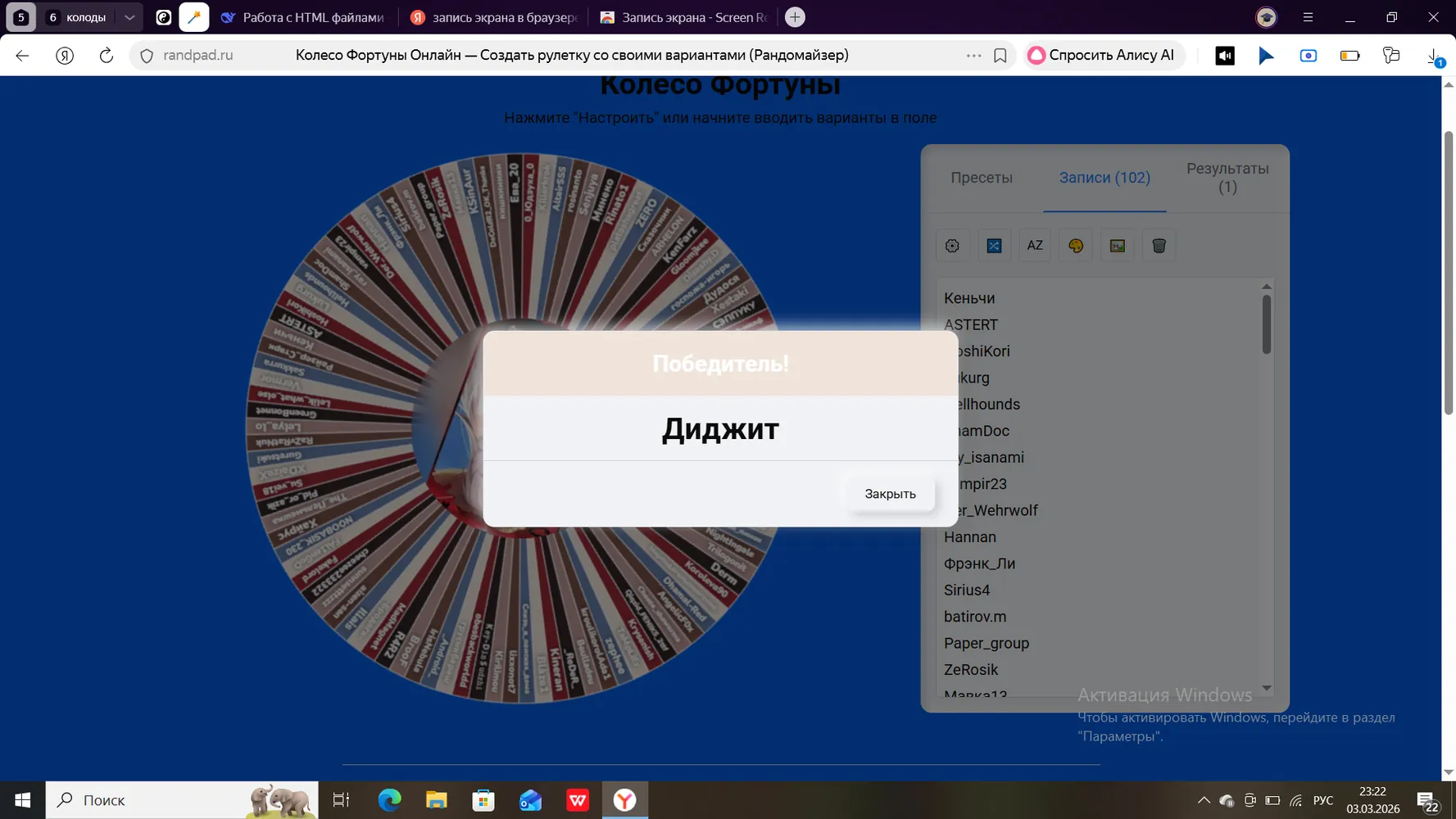Image resolution: width=1456 pixels, height=819 pixels.
Task: Open the browser profile avatar
Action: point(1266,17)
